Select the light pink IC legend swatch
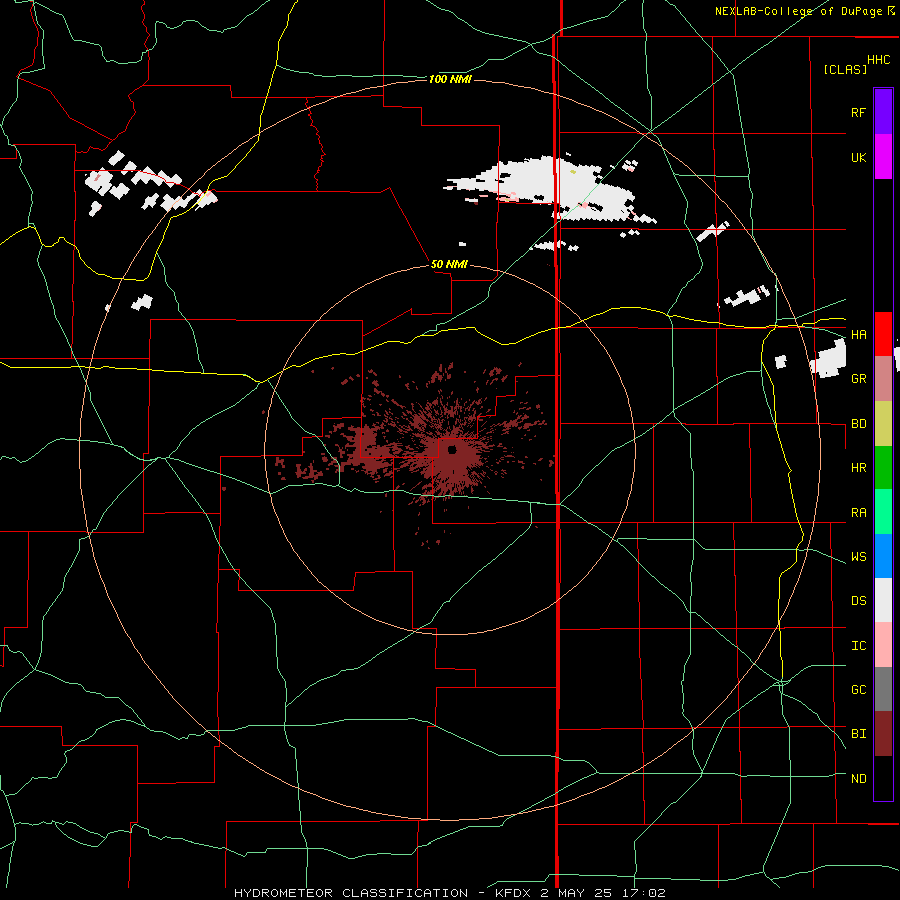Screen dimensions: 900x900 [x=883, y=645]
